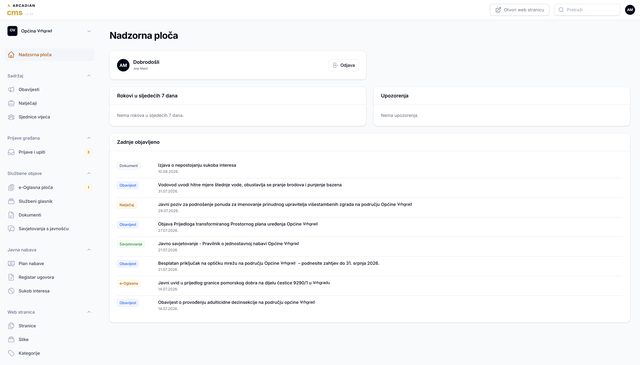Click the Natječaji briefcase icon
640x365 pixels.
point(11,103)
